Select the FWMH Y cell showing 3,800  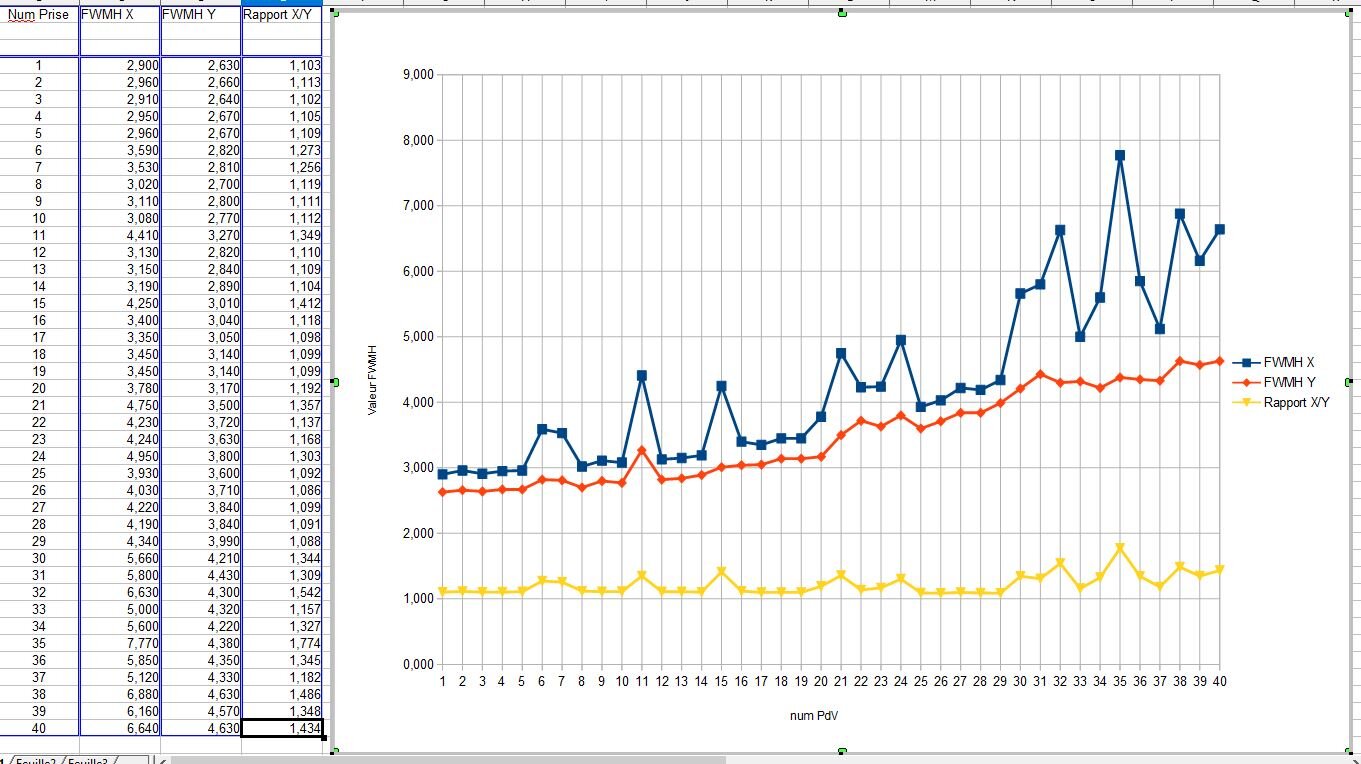click(x=201, y=456)
